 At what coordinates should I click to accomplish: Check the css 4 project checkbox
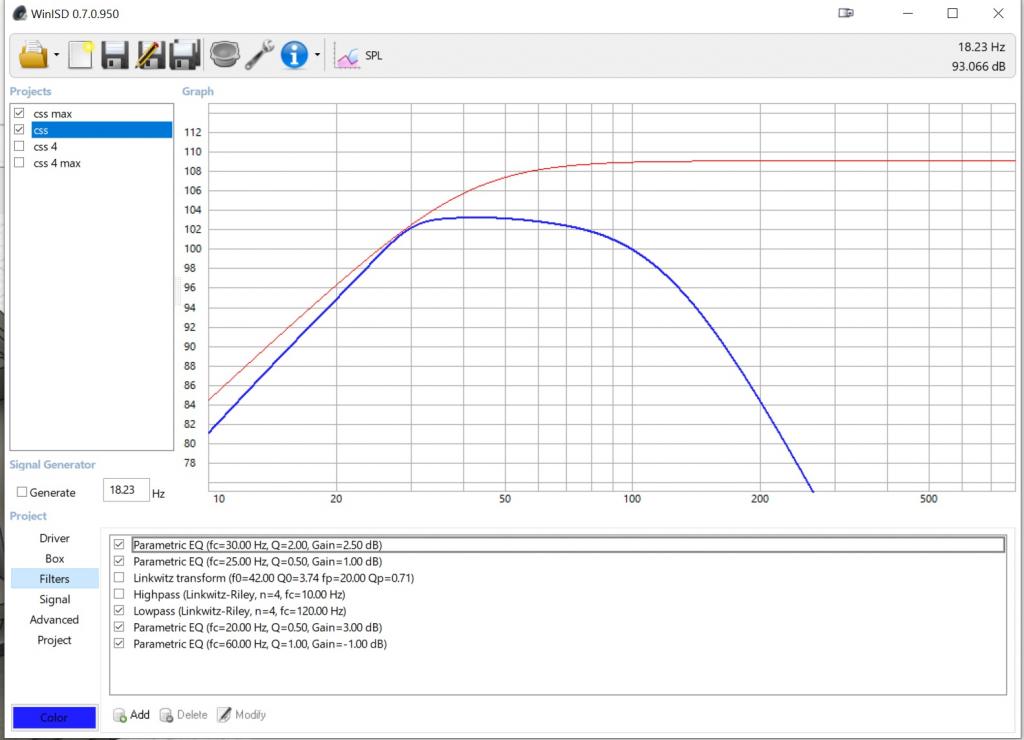(20, 146)
